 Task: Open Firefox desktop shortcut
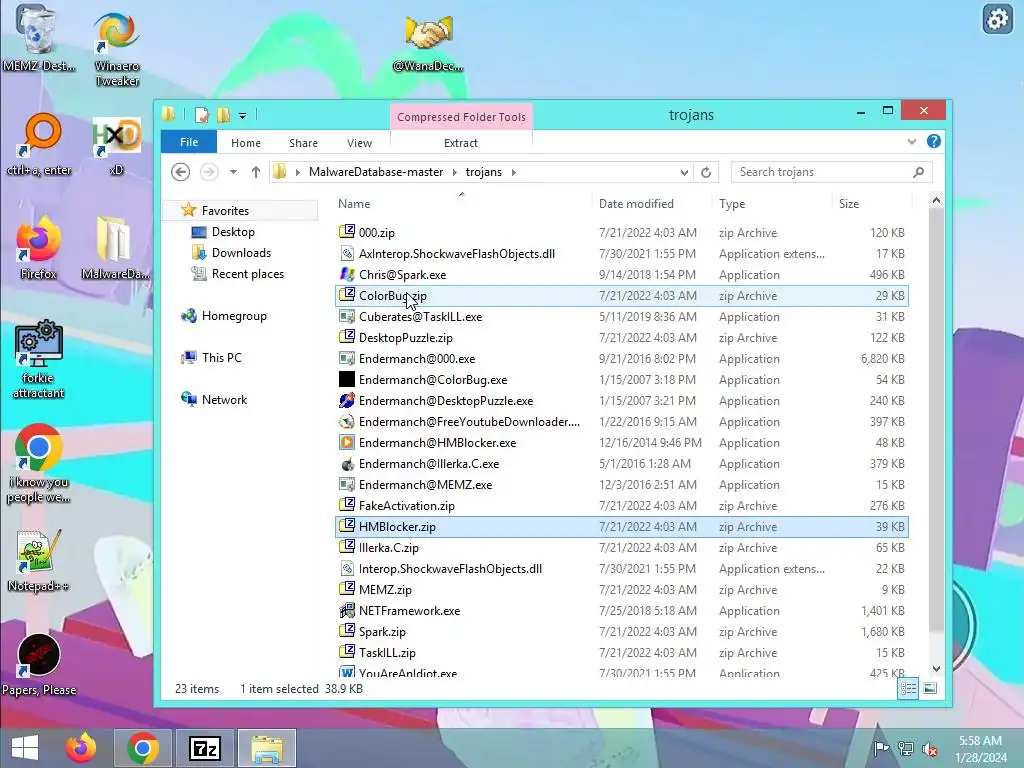click(x=38, y=247)
